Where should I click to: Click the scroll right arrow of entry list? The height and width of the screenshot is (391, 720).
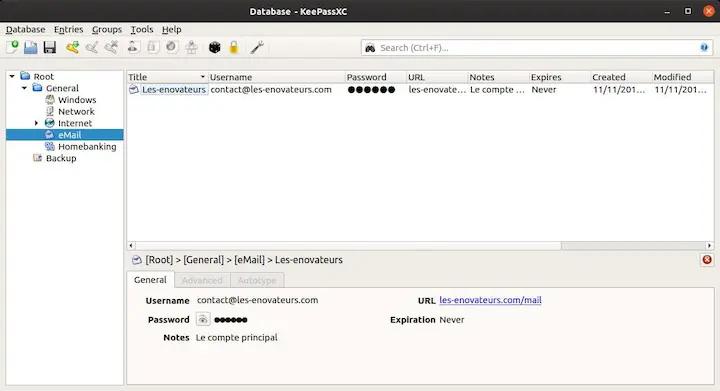point(709,246)
